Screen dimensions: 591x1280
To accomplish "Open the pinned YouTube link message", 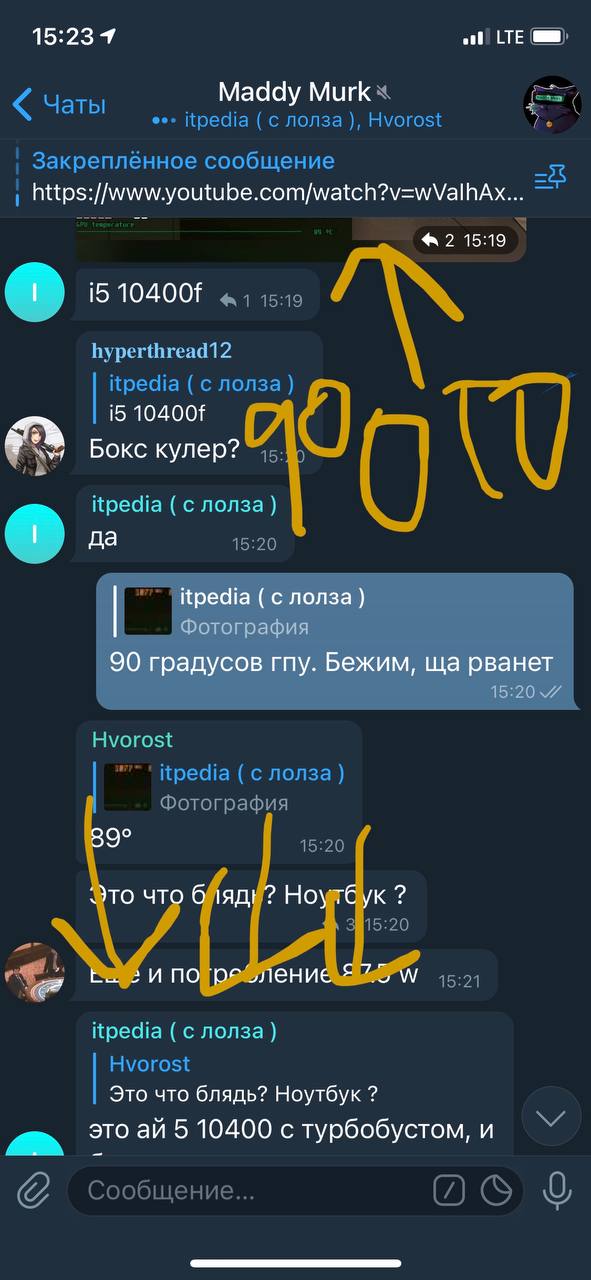I will click(x=278, y=177).
